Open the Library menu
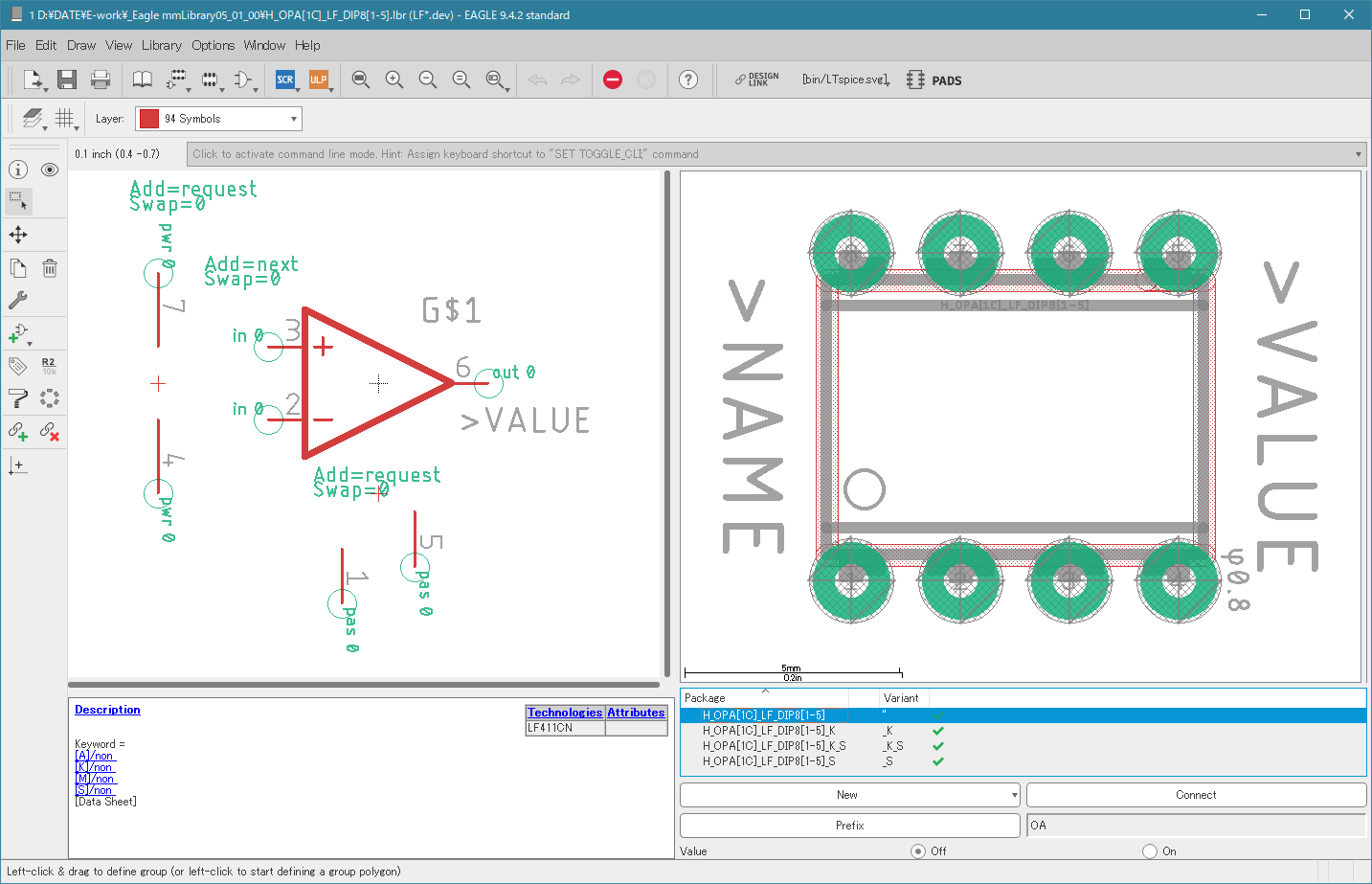Image resolution: width=1372 pixels, height=884 pixels. point(161,45)
